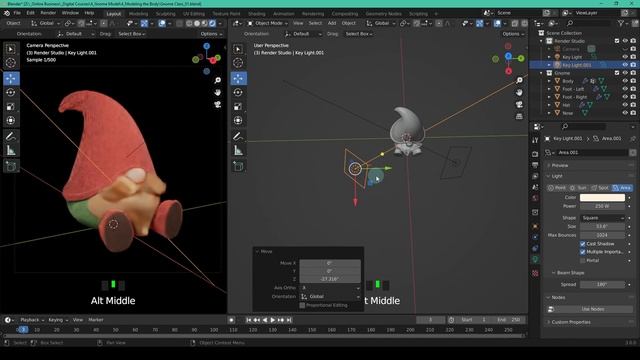The width and height of the screenshot is (640, 360).
Task: Open the Keying menu in timeline
Action: point(57,320)
